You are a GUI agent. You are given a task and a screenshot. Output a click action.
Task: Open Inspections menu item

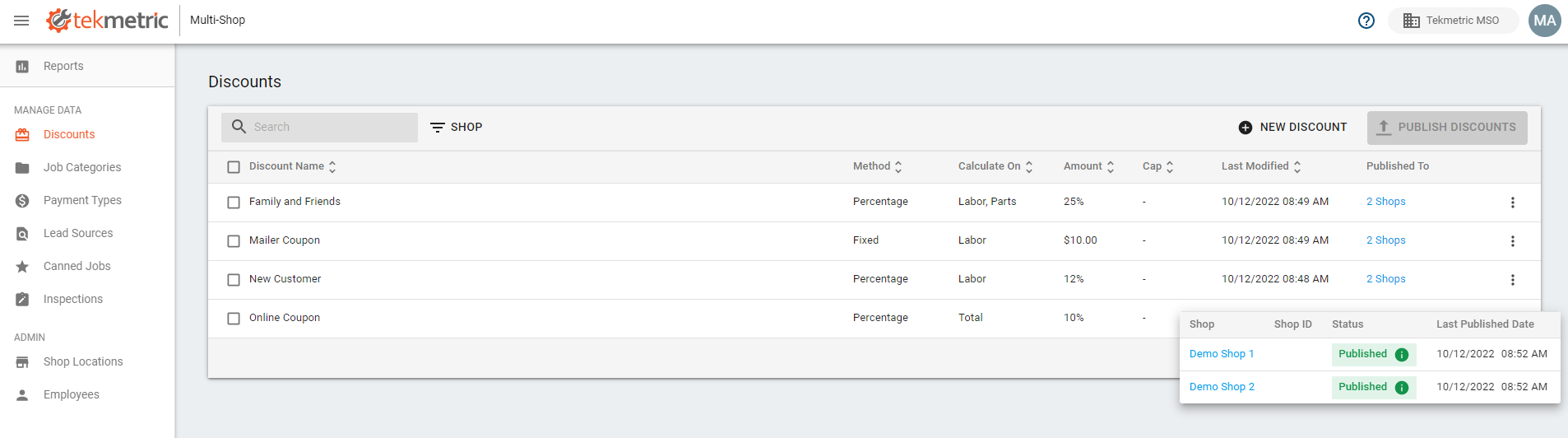(x=73, y=300)
